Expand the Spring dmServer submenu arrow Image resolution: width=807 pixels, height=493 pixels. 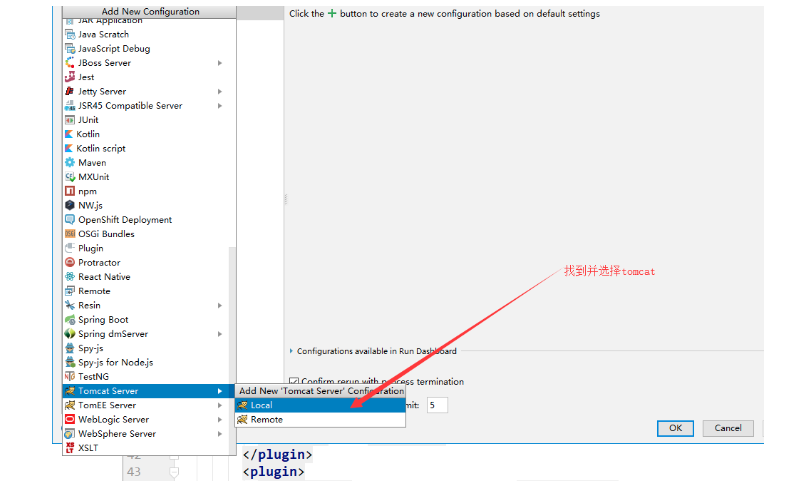click(x=220, y=334)
